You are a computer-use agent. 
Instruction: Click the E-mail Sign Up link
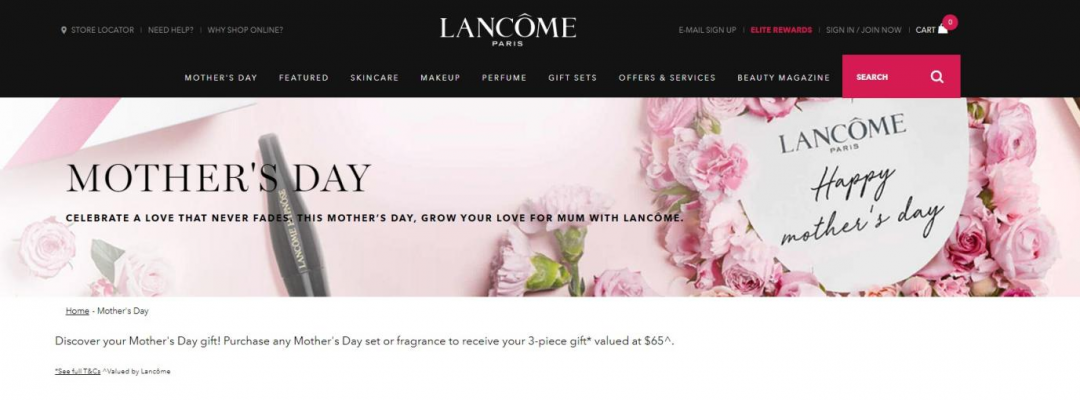point(707,30)
